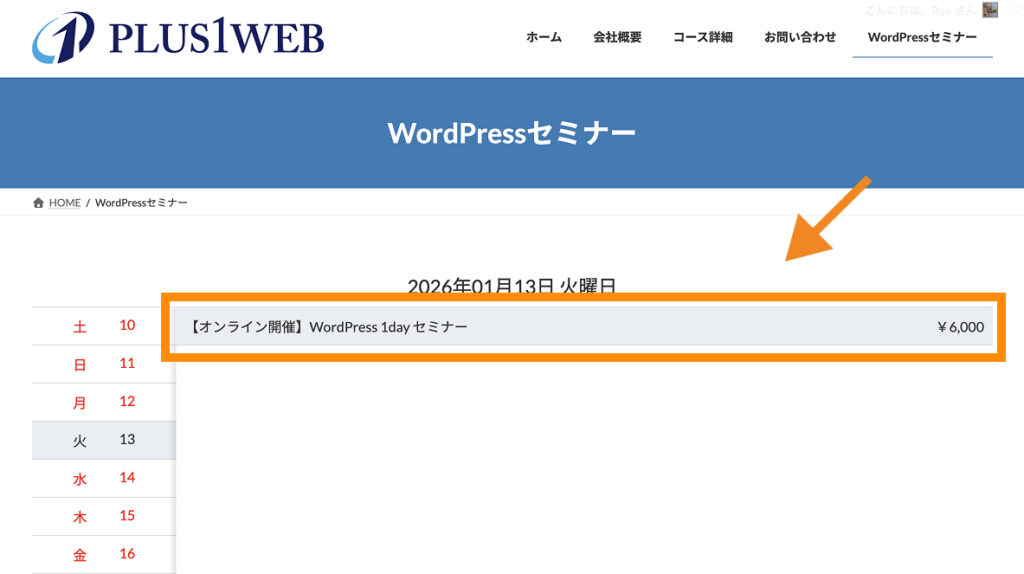Image resolution: width=1024 pixels, height=574 pixels.
Task: Open the ホーム menu item
Action: coord(544,38)
